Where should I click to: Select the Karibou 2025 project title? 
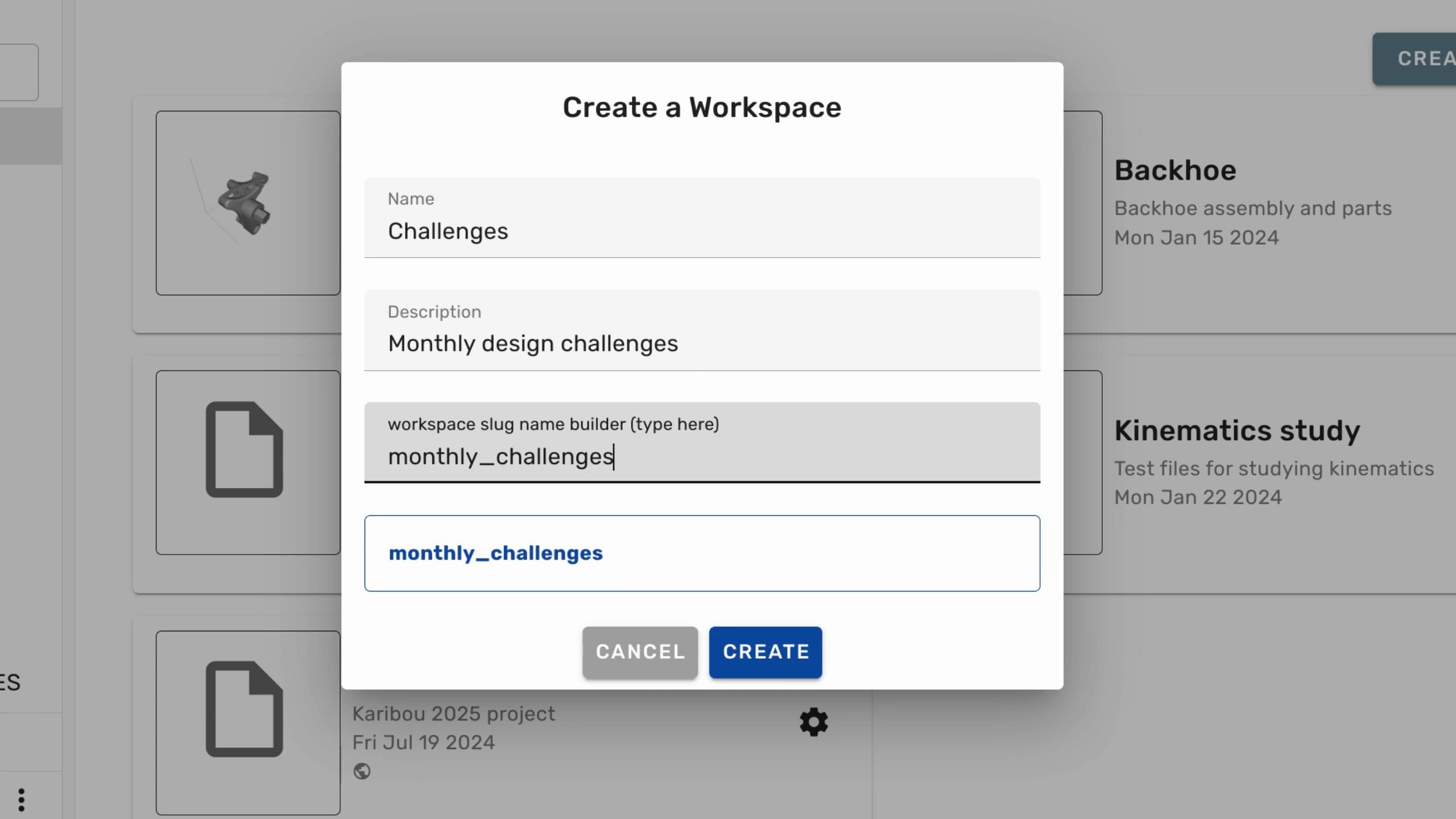tap(453, 713)
